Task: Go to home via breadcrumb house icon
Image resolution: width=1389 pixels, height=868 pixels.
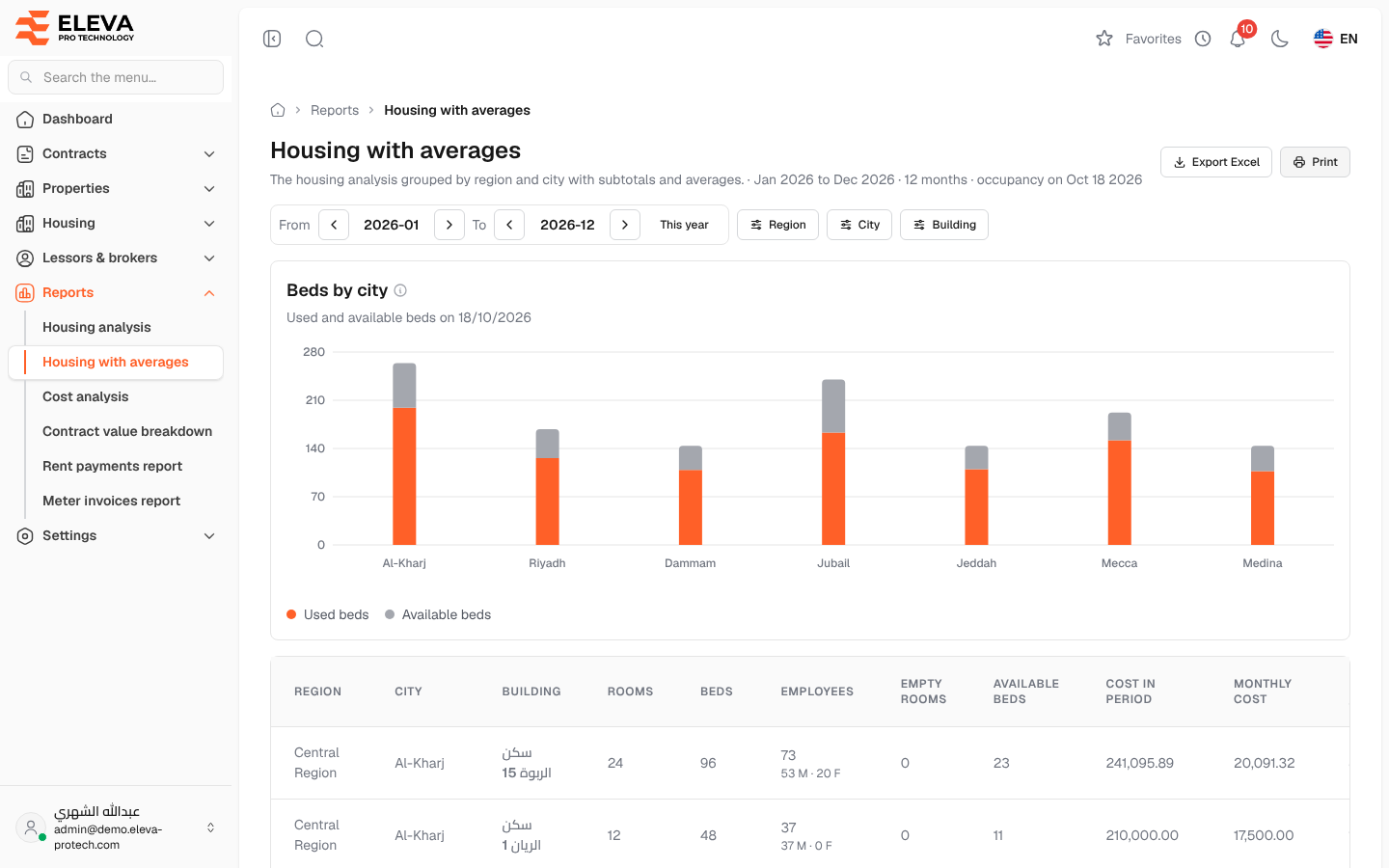Action: (x=278, y=110)
